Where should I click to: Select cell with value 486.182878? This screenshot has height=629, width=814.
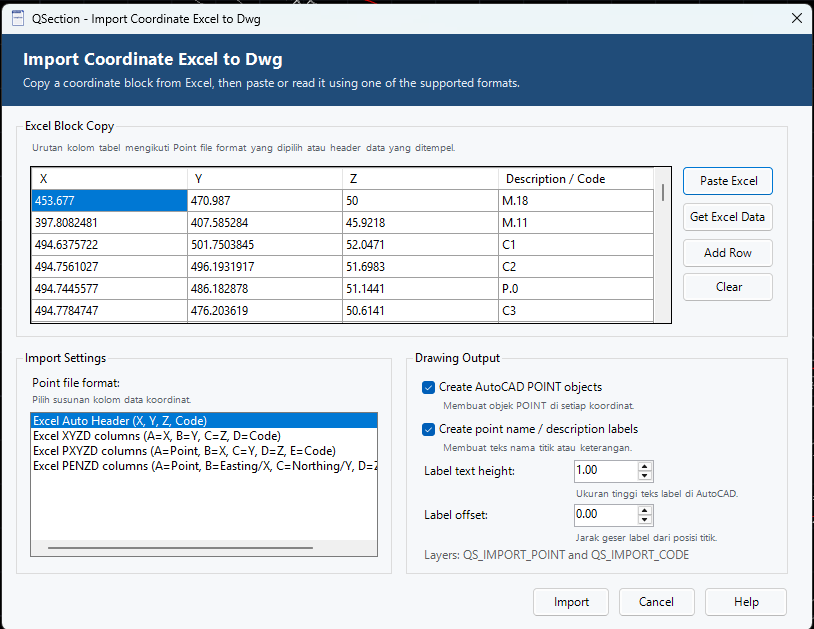click(x=265, y=289)
